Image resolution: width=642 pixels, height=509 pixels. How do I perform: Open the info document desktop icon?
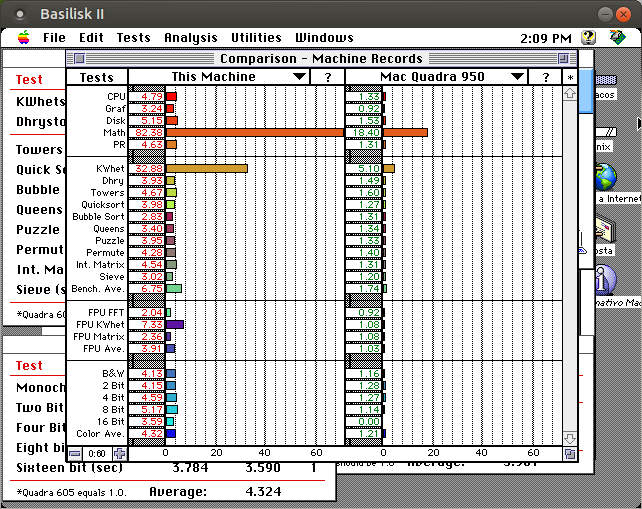click(606, 281)
